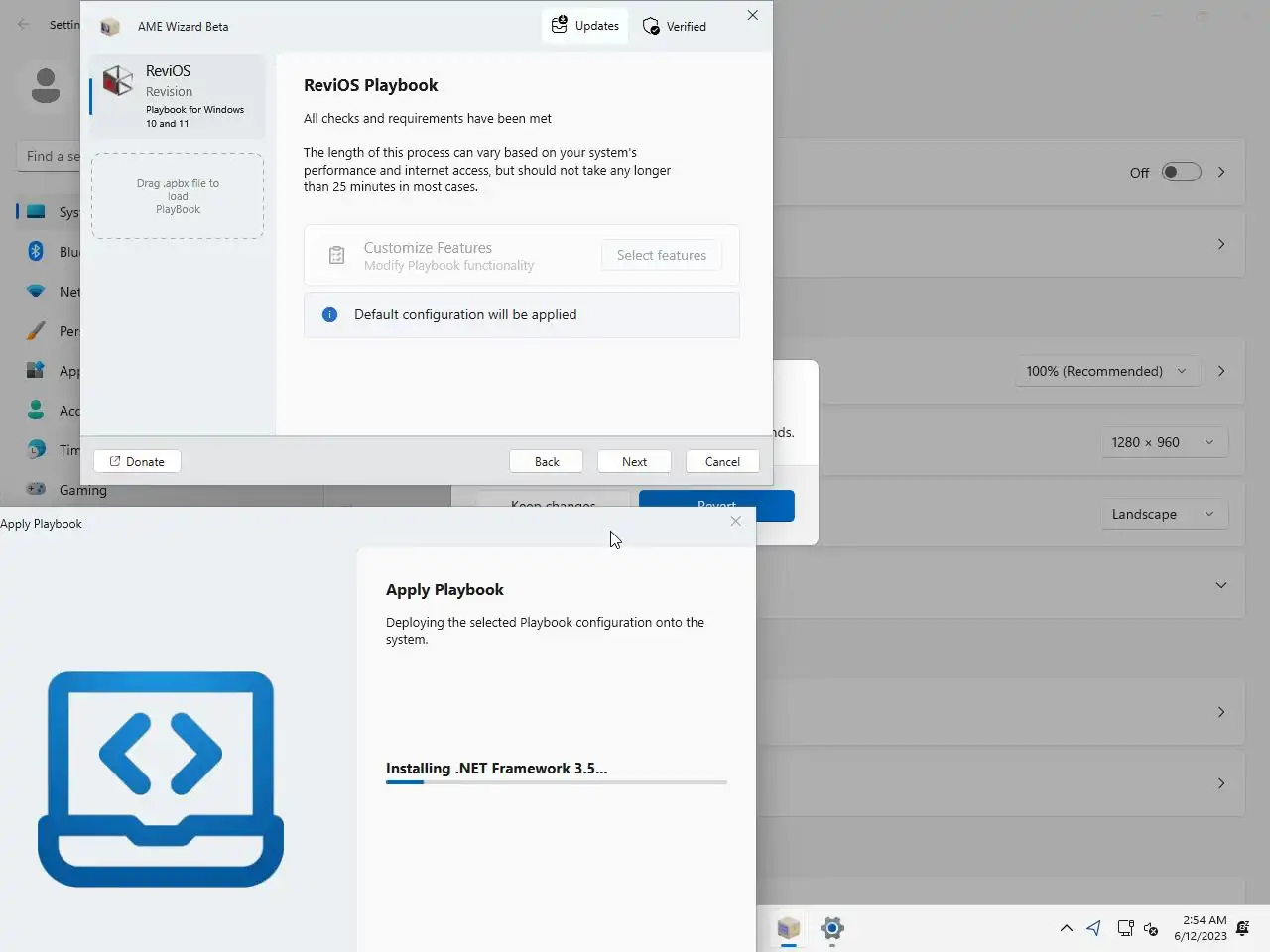
Task: Click the drag .apbx file drop zone
Action: [178, 195]
